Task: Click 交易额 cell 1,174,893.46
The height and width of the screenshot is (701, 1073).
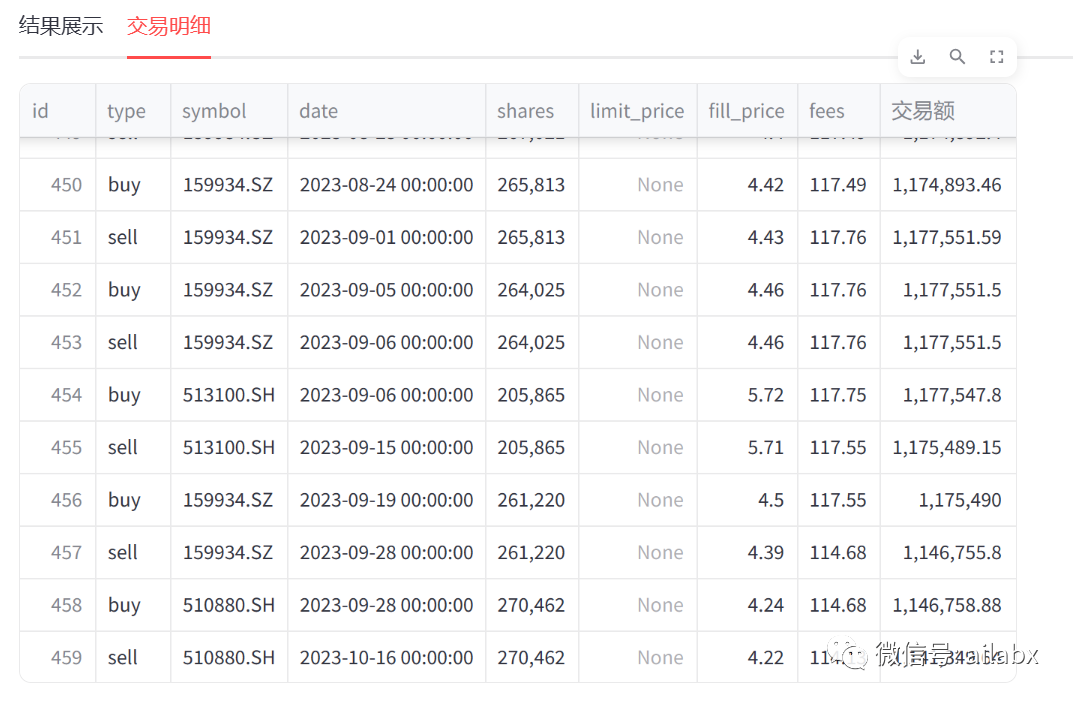Action: [x=948, y=185]
